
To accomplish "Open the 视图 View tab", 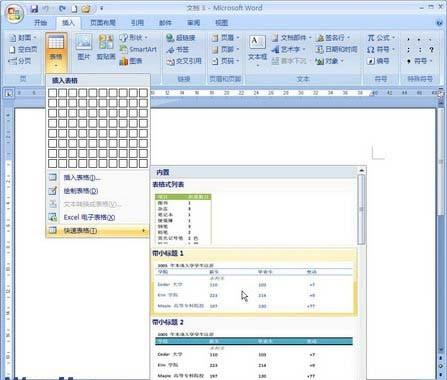I will pyautogui.click(x=221, y=23).
